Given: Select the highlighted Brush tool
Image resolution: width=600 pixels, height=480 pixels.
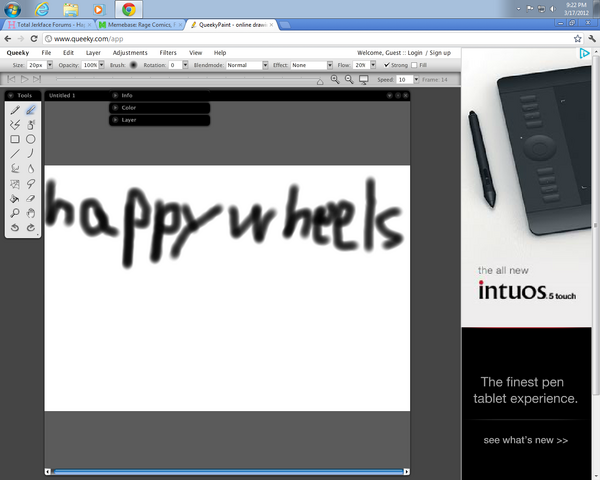Looking at the screenshot, I should 31,110.
